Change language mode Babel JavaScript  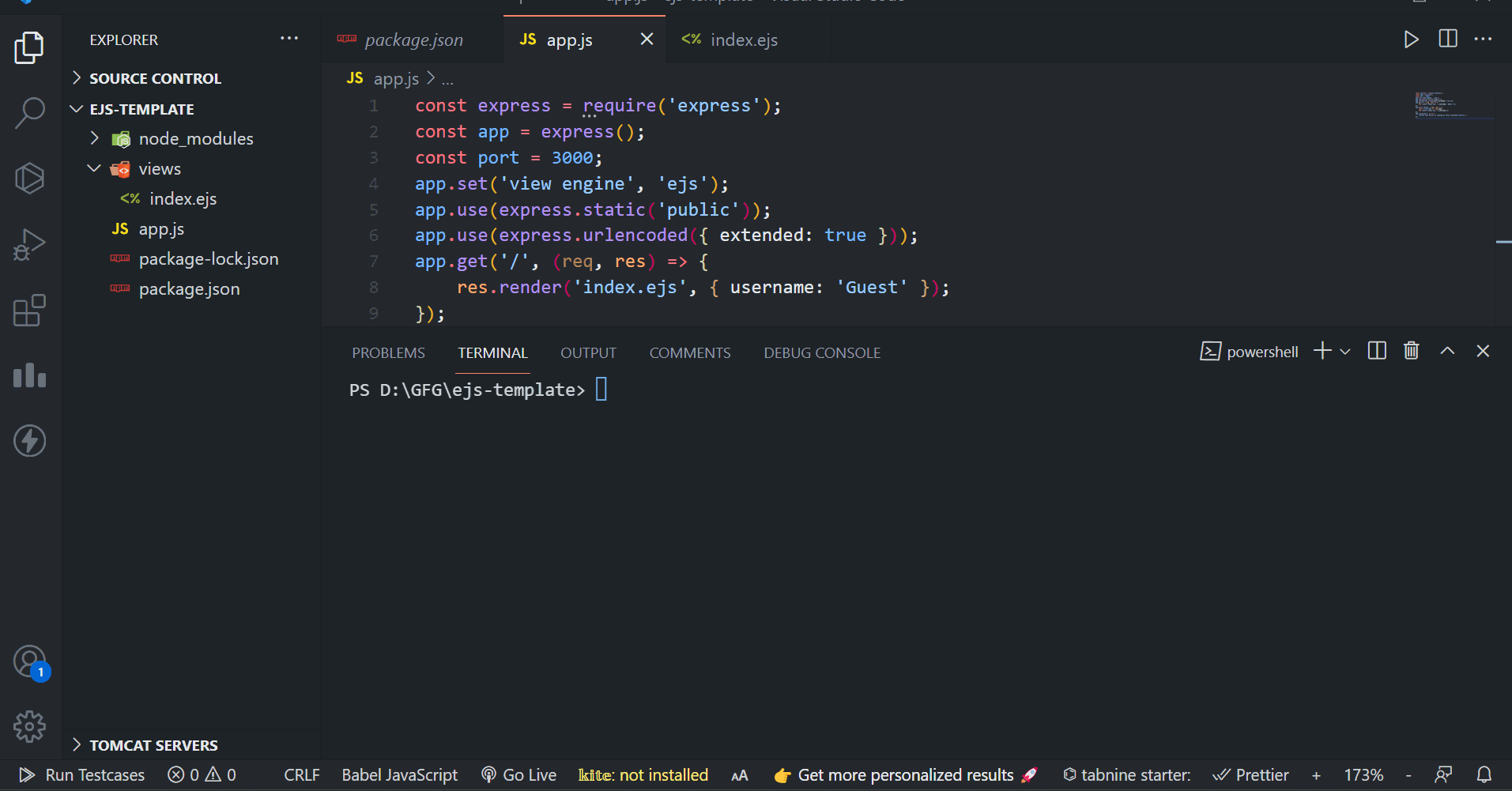click(399, 775)
